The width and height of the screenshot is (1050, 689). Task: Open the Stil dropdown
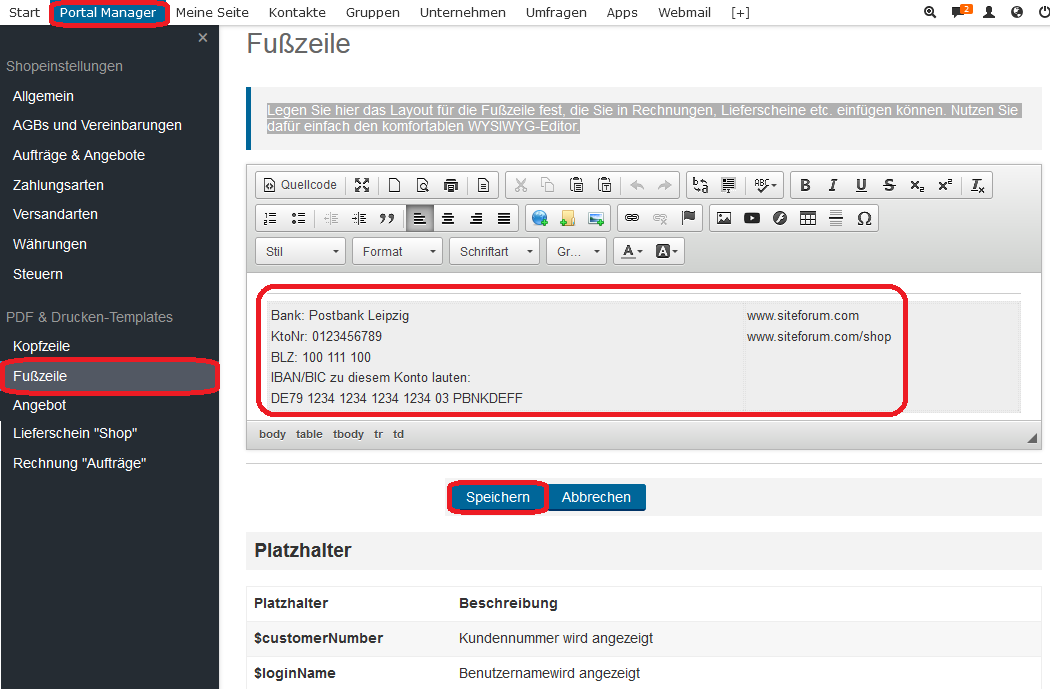point(301,252)
